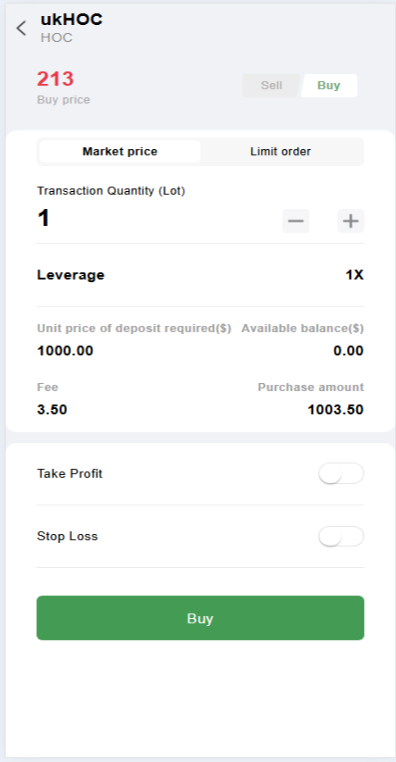Screen dimensions: 396x762
Task: Enable the Take Profit switch
Action: [x=341, y=473]
